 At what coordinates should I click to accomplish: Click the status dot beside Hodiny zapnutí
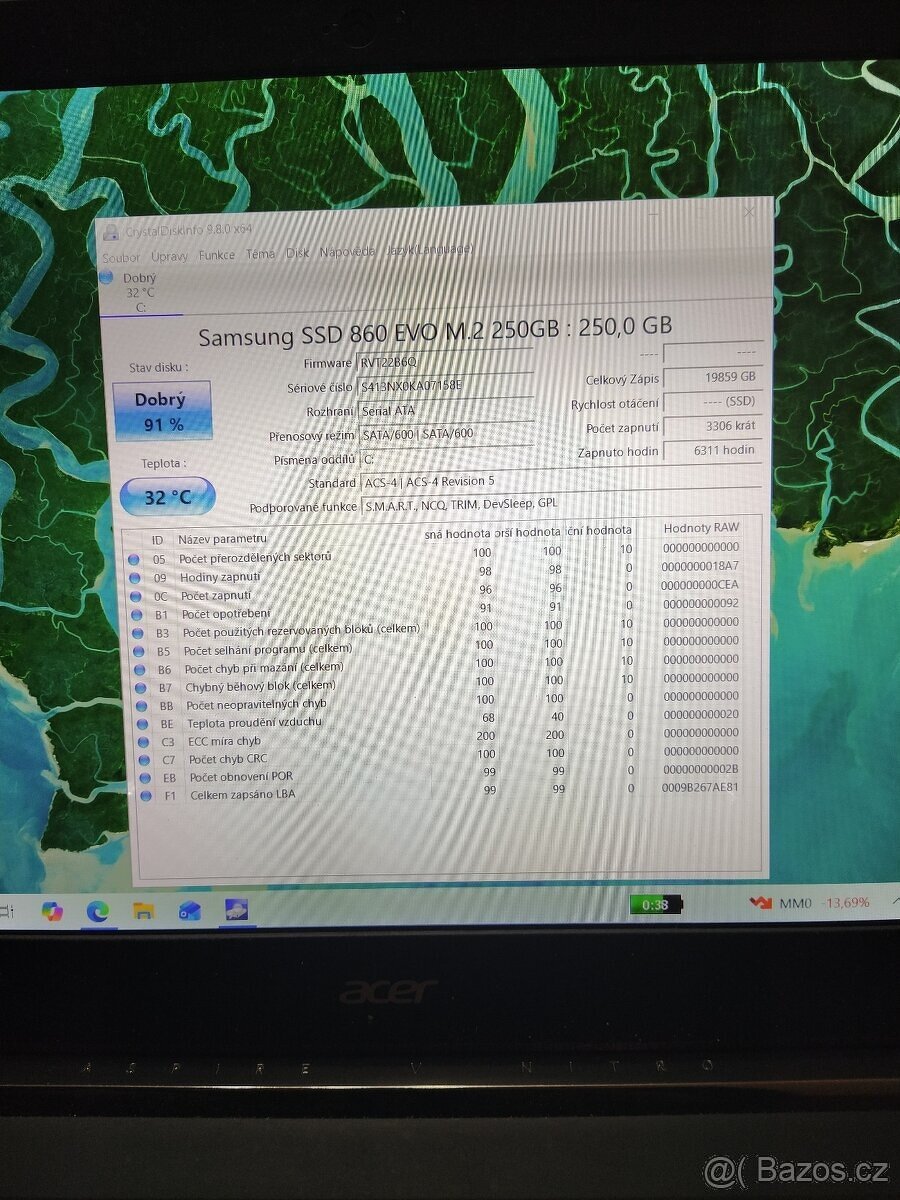pyautogui.click(x=136, y=576)
